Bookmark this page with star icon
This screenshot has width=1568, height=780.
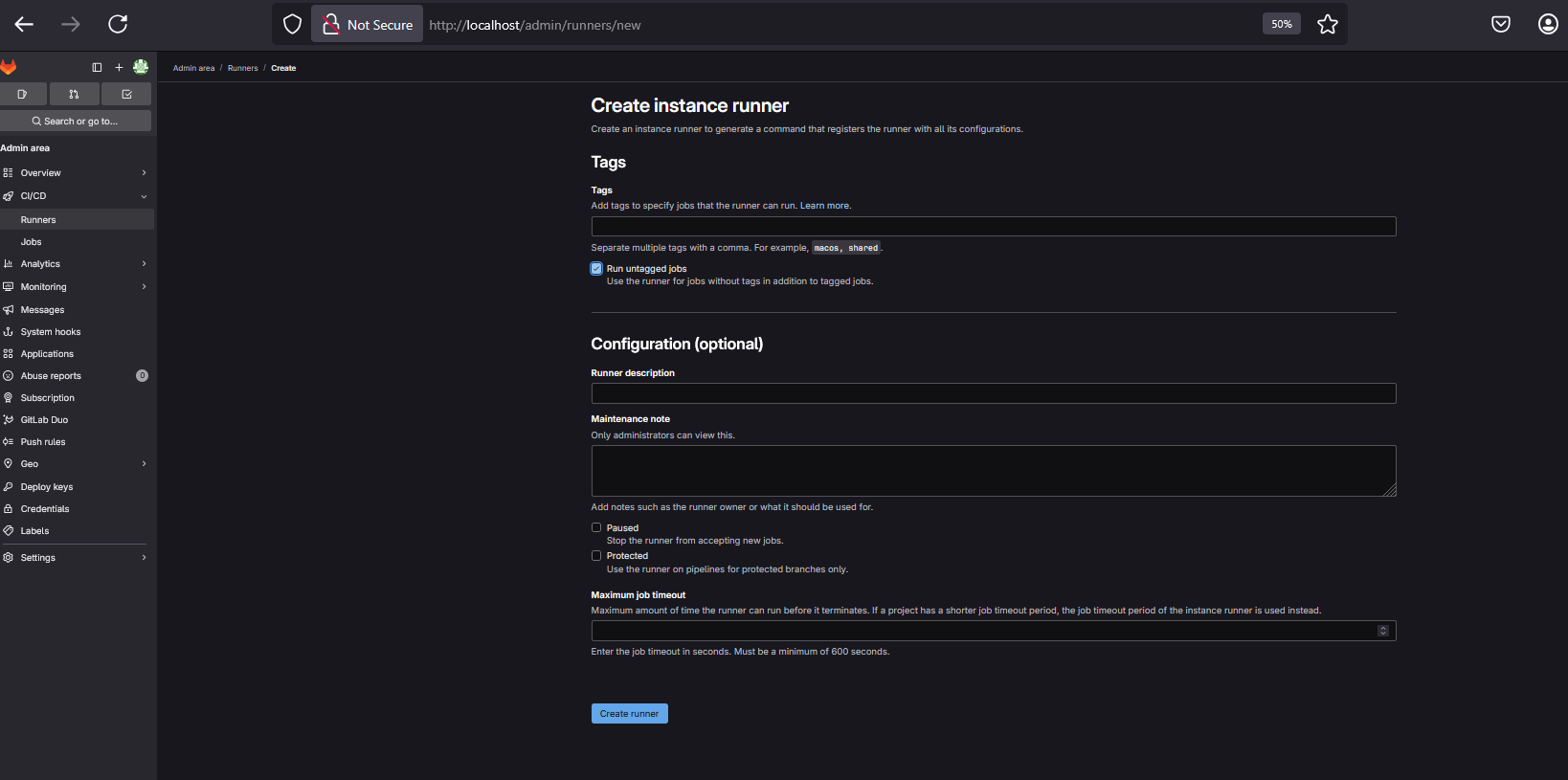click(1327, 25)
